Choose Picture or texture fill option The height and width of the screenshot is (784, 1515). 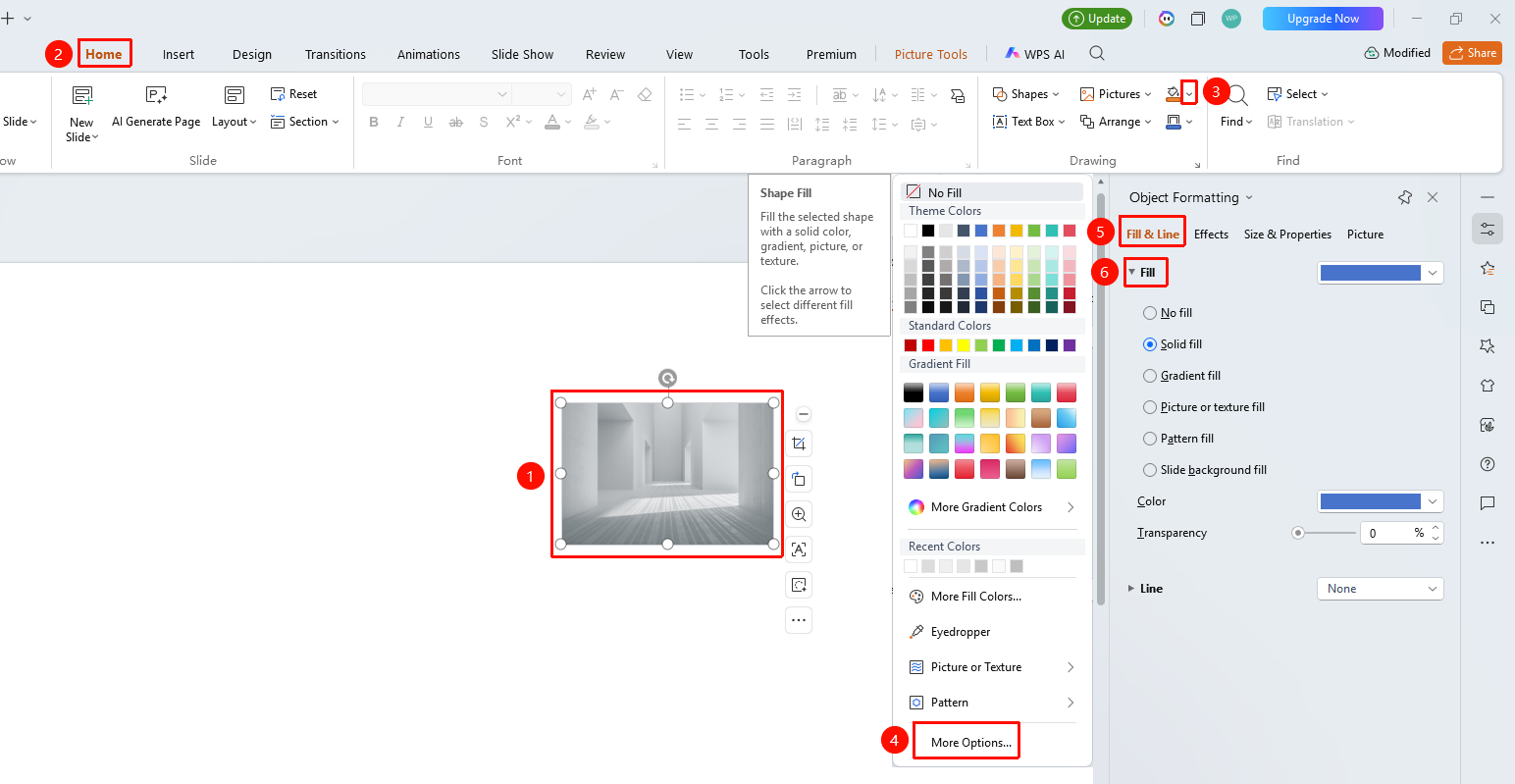[x=1150, y=407]
